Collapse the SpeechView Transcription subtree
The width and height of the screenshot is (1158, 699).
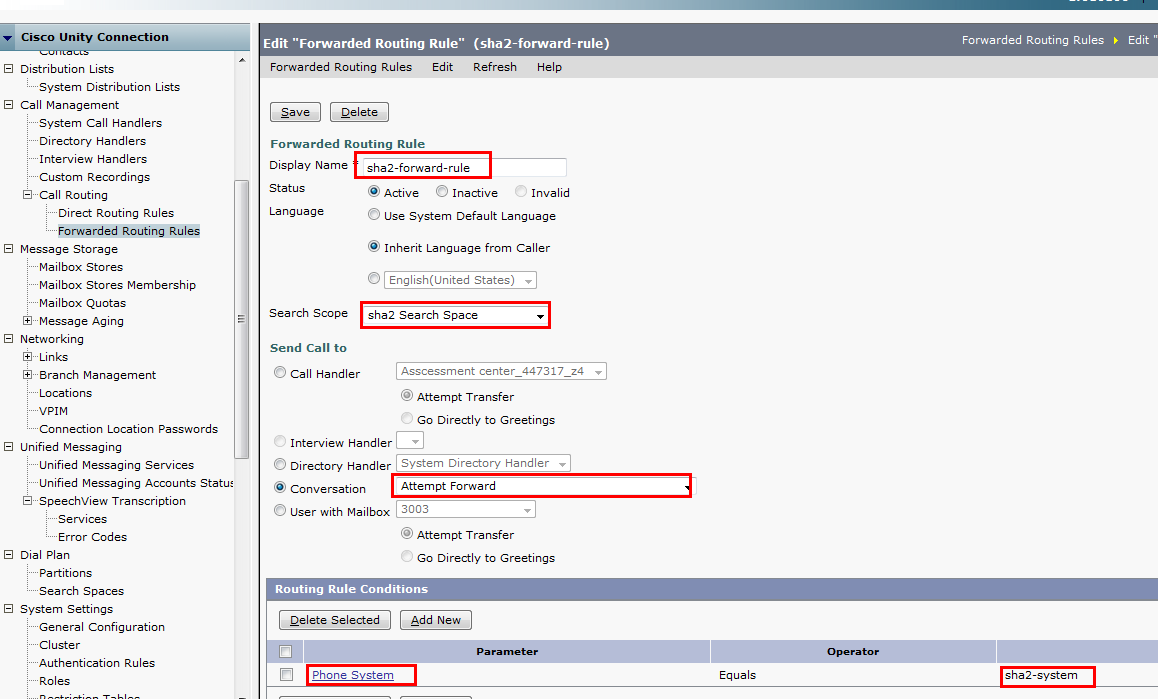[27, 501]
